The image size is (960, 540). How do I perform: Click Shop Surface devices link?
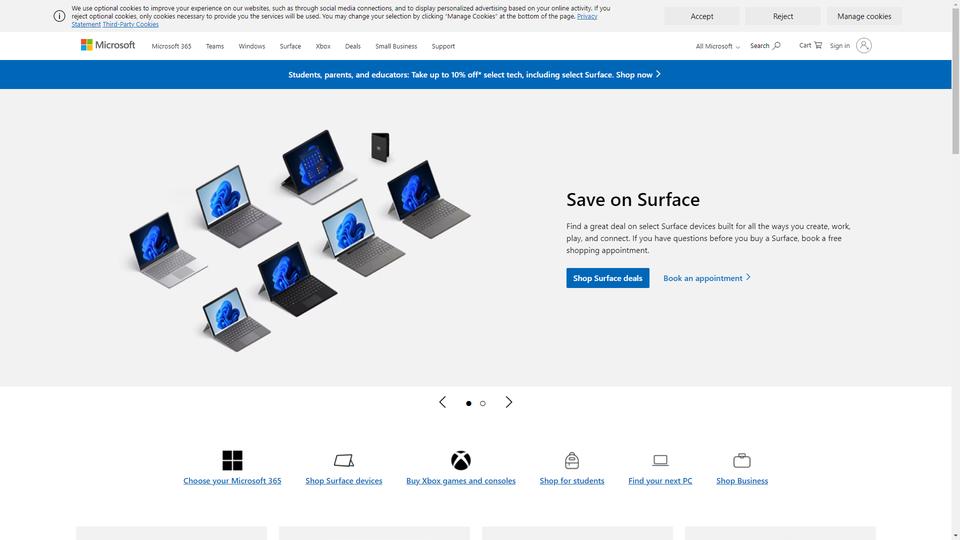point(343,481)
